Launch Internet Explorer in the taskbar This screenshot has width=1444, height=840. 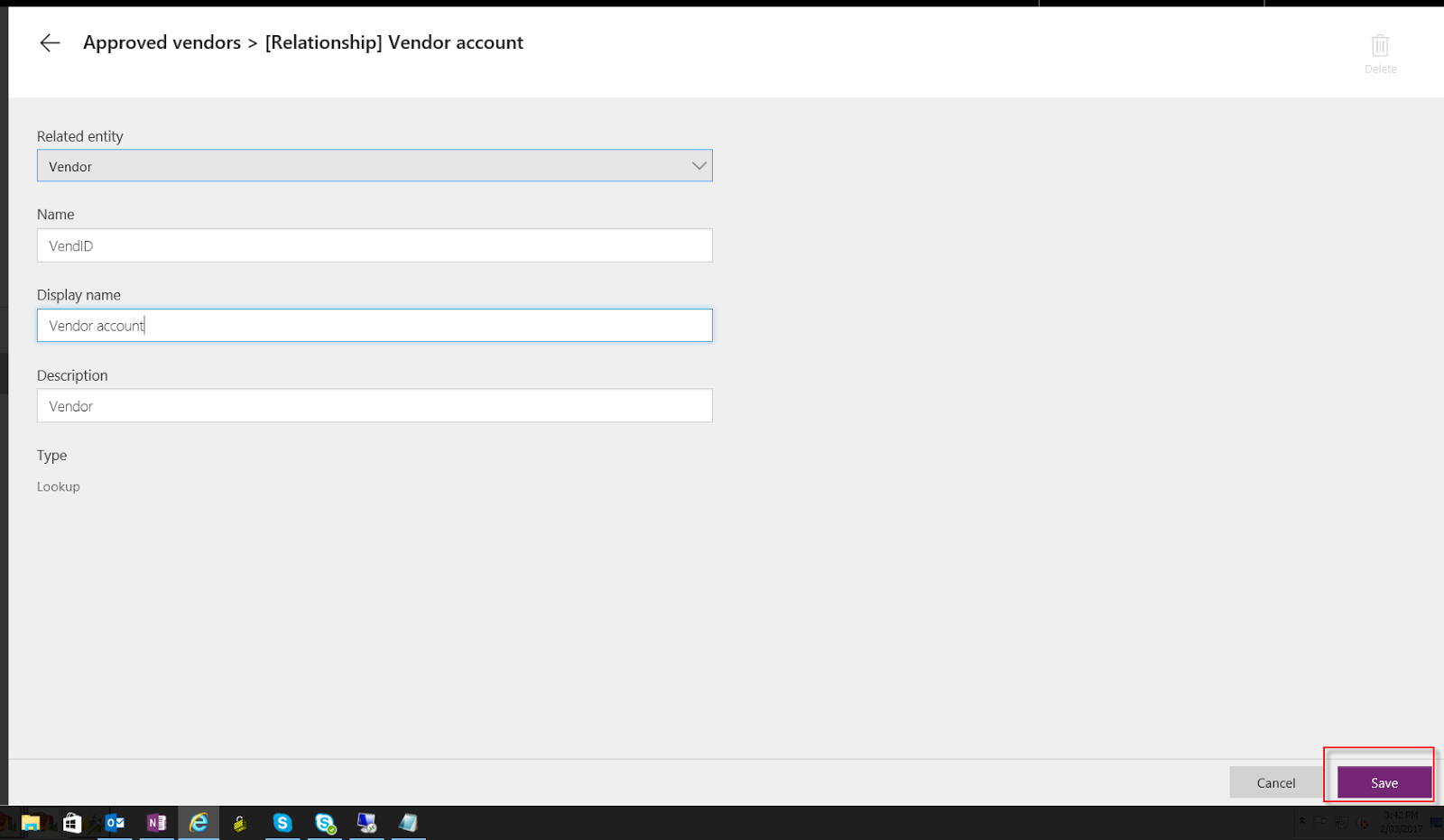tap(199, 822)
